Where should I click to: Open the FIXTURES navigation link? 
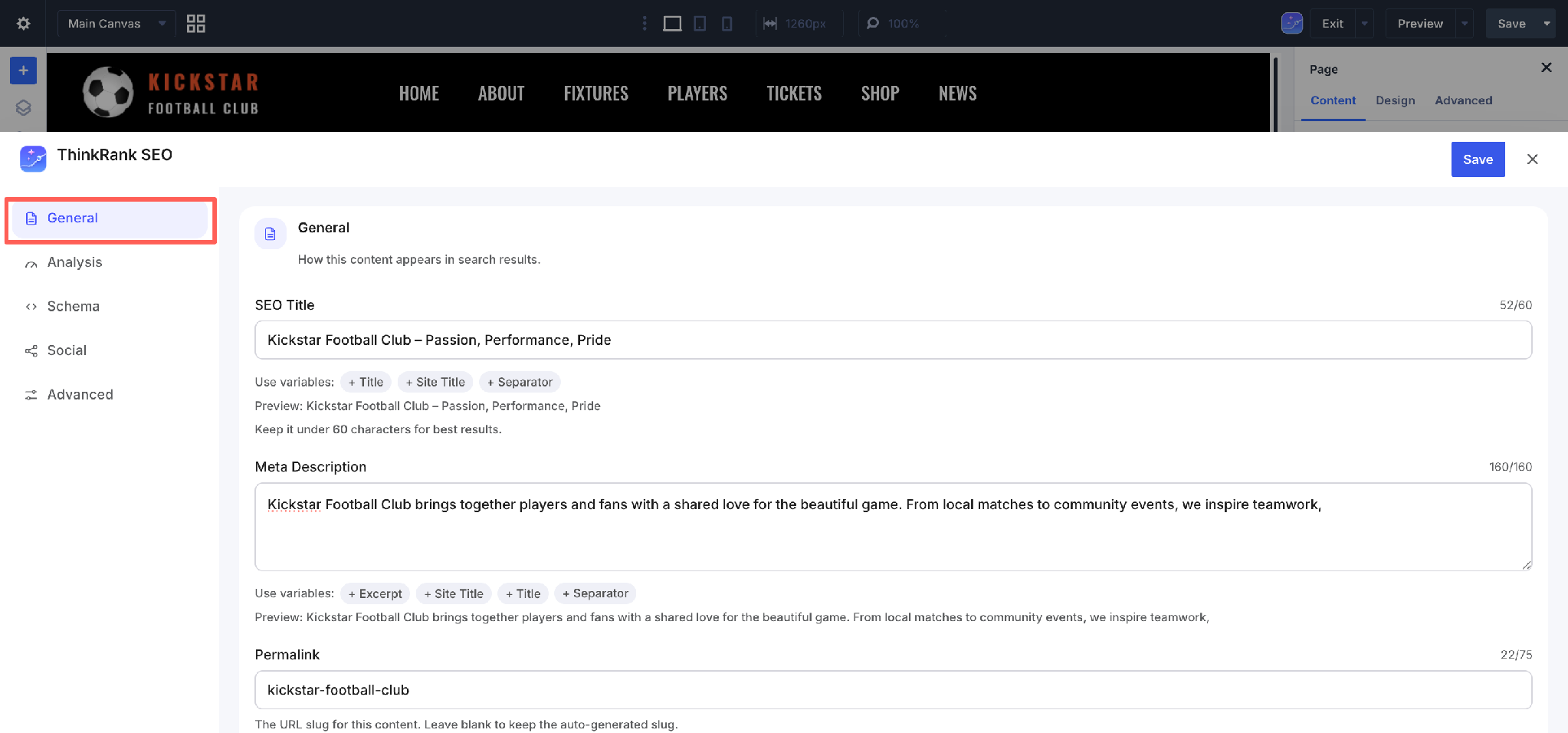coord(596,94)
